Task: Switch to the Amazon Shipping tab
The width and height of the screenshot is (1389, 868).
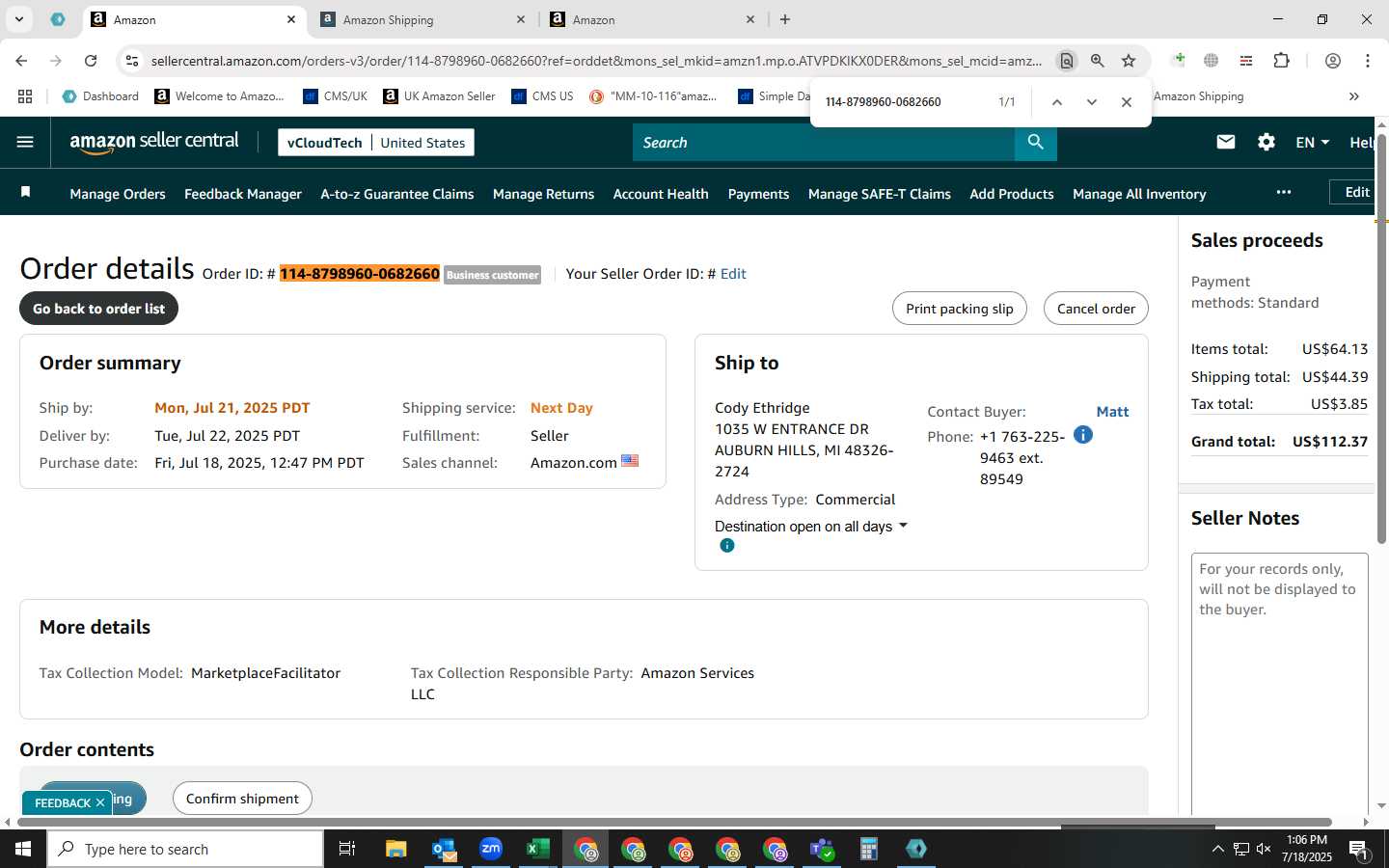Action: [x=422, y=19]
